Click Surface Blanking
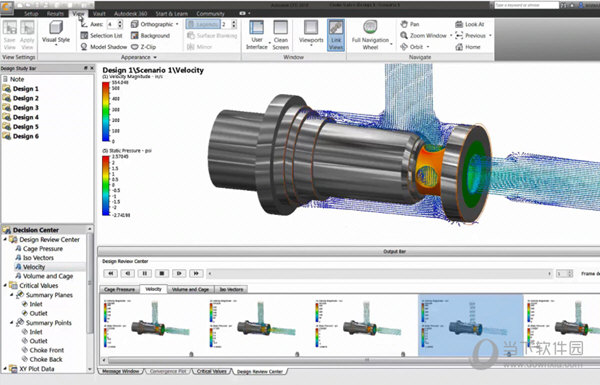The height and width of the screenshot is (385, 600). (212, 36)
